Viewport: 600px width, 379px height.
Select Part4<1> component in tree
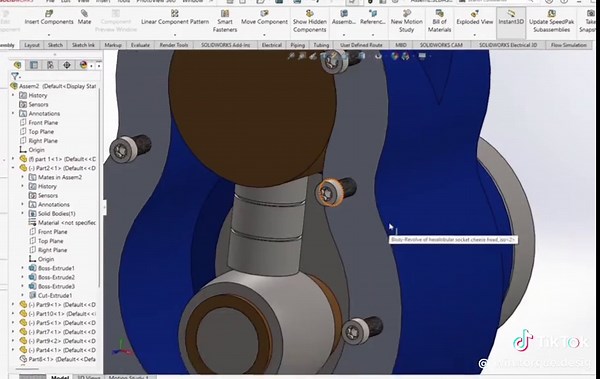57,350
